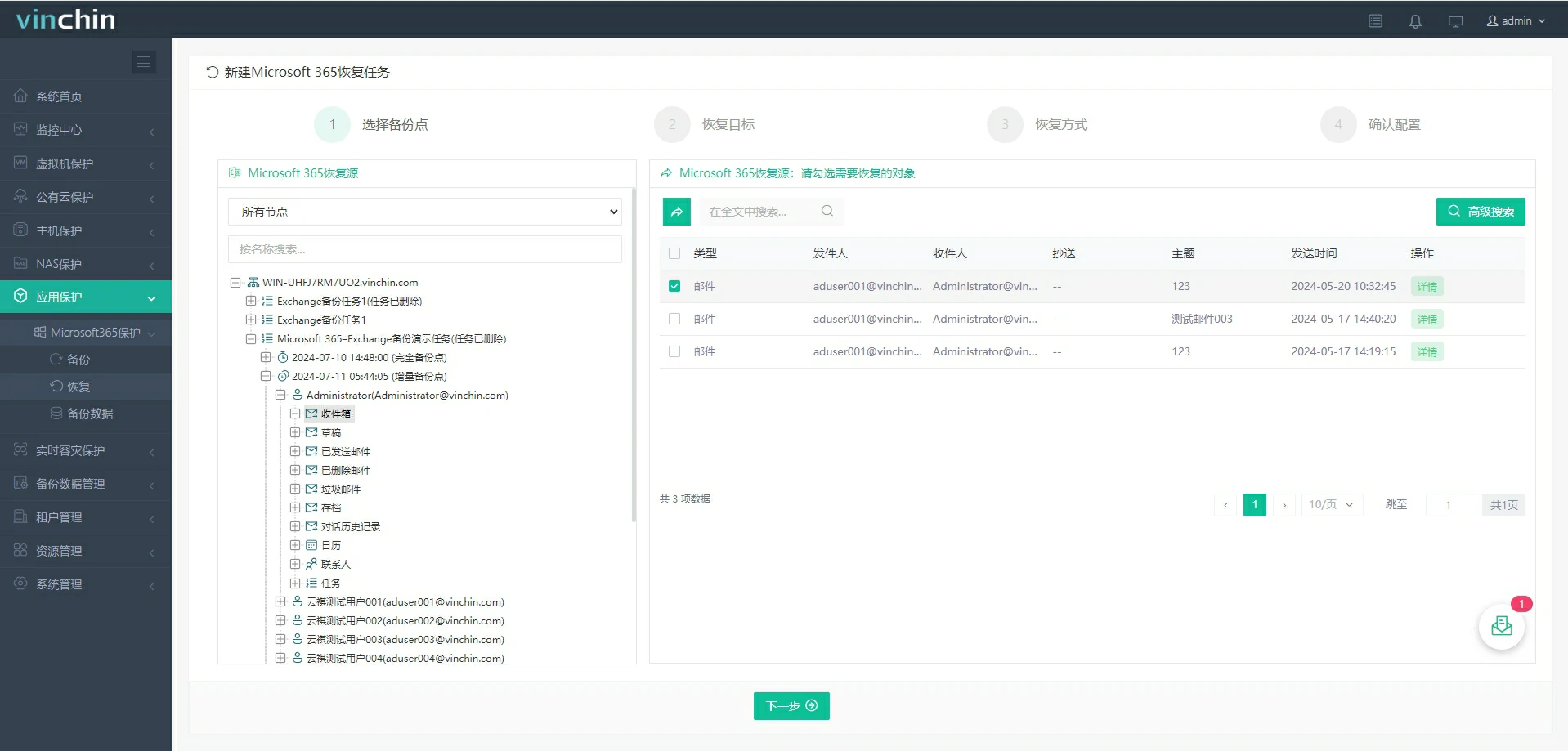The height and width of the screenshot is (751, 1568).
Task: Go to 系统首页 in the sidebar
Action: [x=86, y=96]
